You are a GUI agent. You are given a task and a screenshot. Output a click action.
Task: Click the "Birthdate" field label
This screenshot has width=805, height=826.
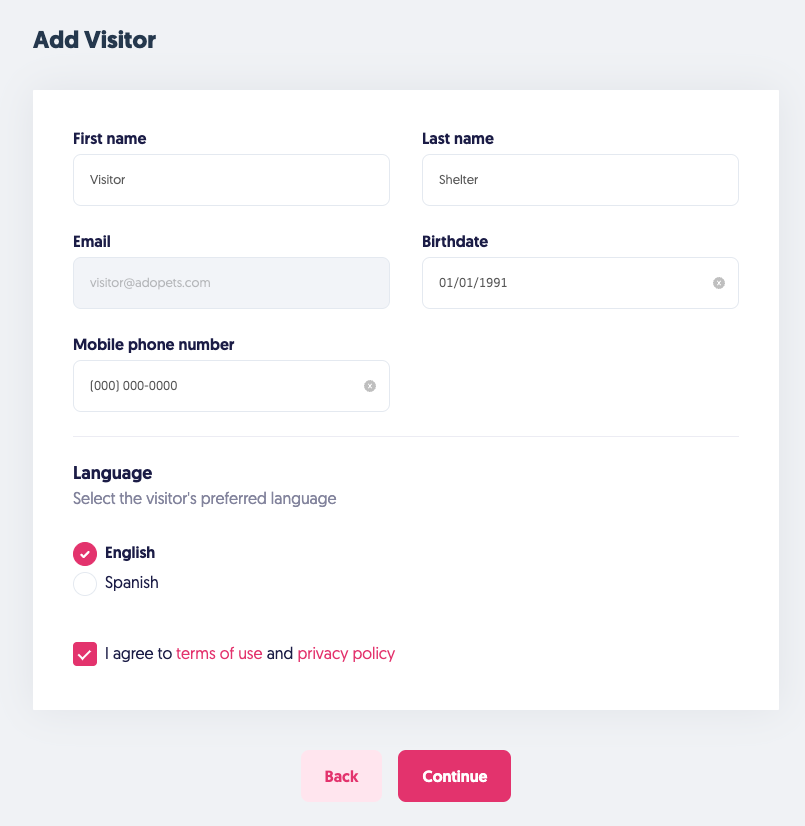point(455,242)
